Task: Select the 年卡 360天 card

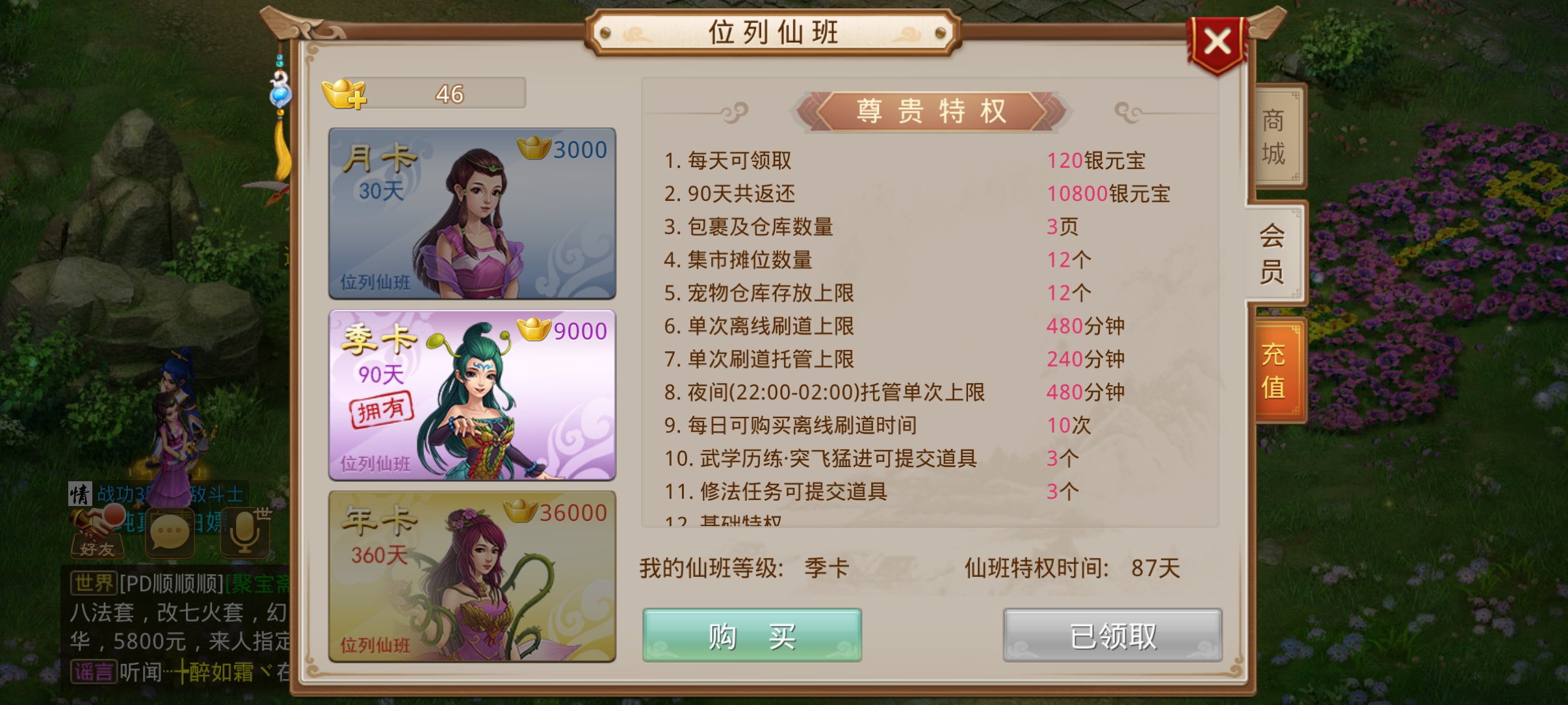Action: [472, 576]
